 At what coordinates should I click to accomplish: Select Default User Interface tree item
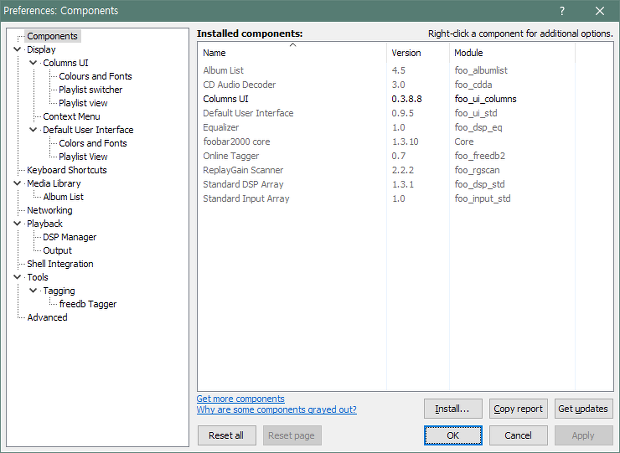click(88, 130)
